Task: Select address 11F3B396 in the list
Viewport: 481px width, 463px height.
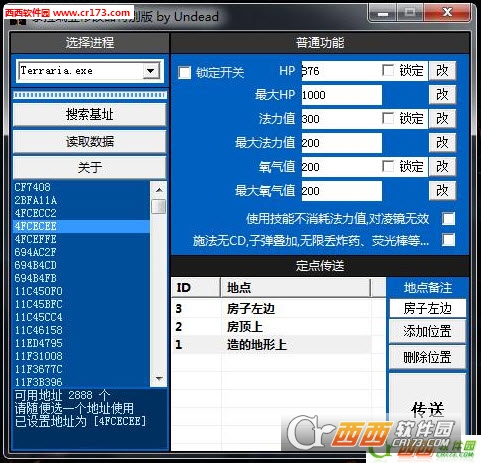Action: pos(81,382)
